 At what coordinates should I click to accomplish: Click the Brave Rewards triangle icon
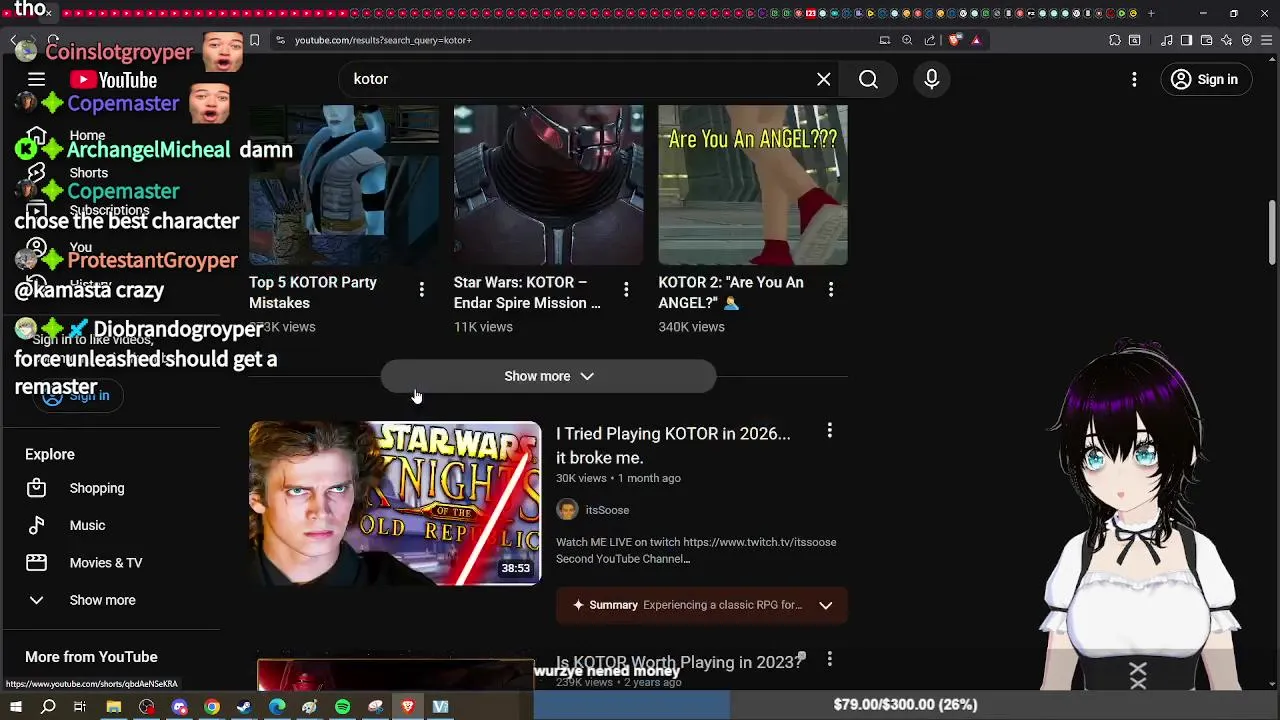click(x=976, y=40)
